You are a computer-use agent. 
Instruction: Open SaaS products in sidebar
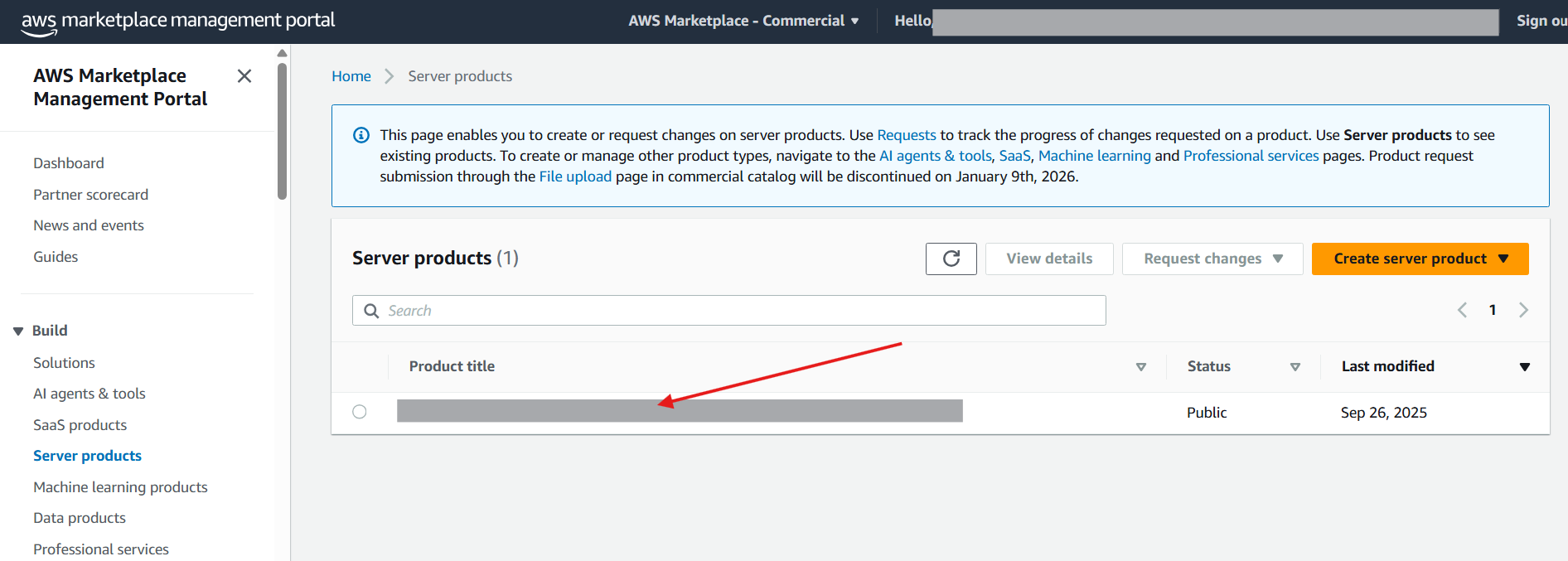[80, 425]
